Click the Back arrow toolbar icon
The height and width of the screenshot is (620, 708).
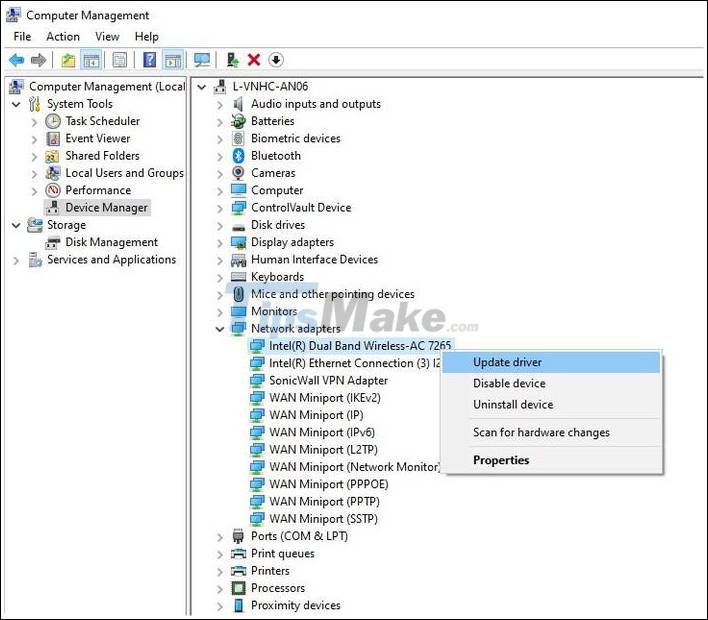[17, 60]
